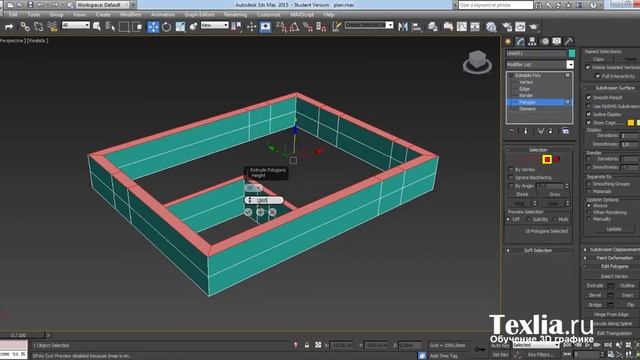Open the reference coordinate View dropdown
Viewport: 640px width, 360px height.
click(x=214, y=25)
